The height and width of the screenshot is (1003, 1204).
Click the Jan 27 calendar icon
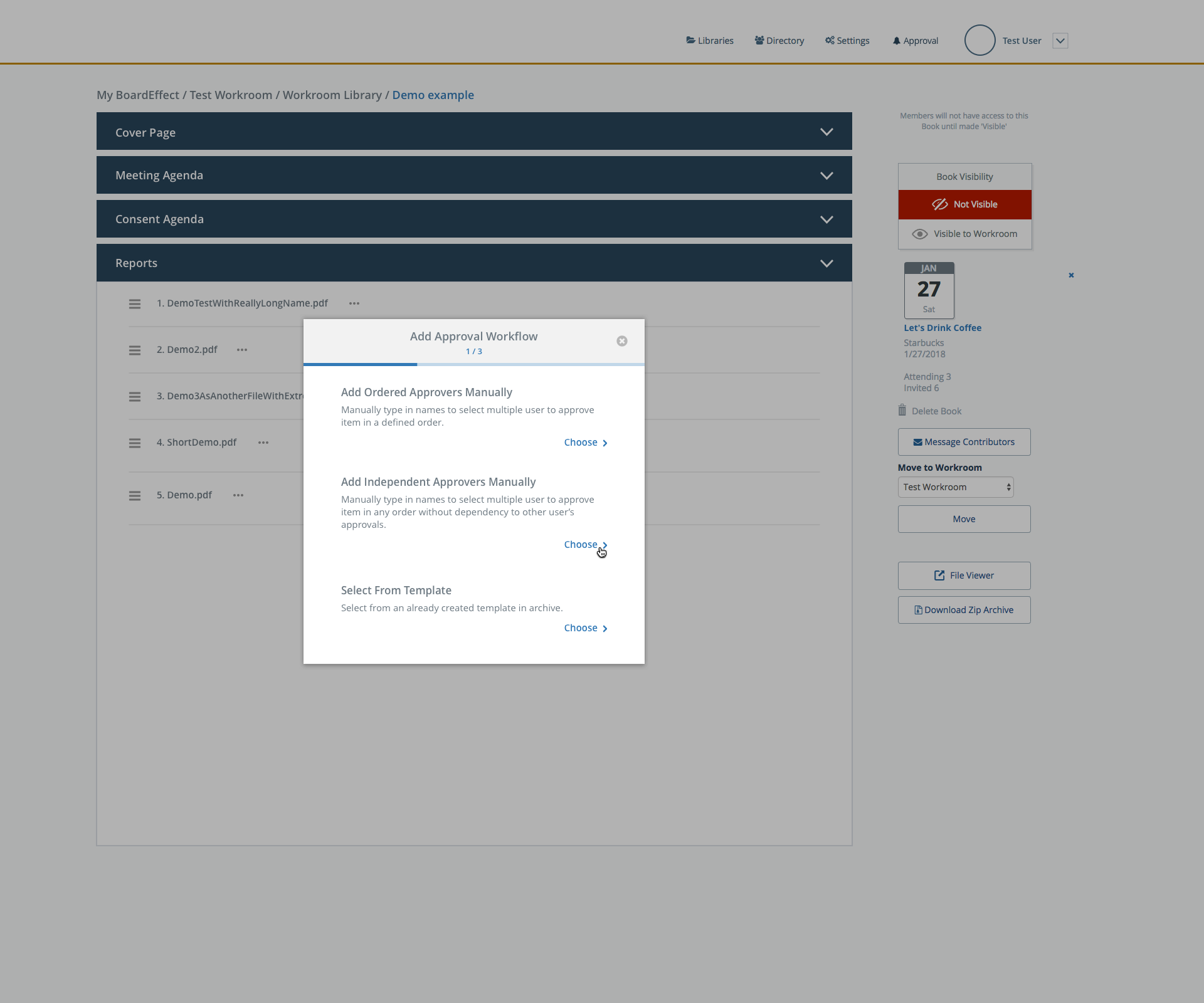pyautogui.click(x=929, y=290)
